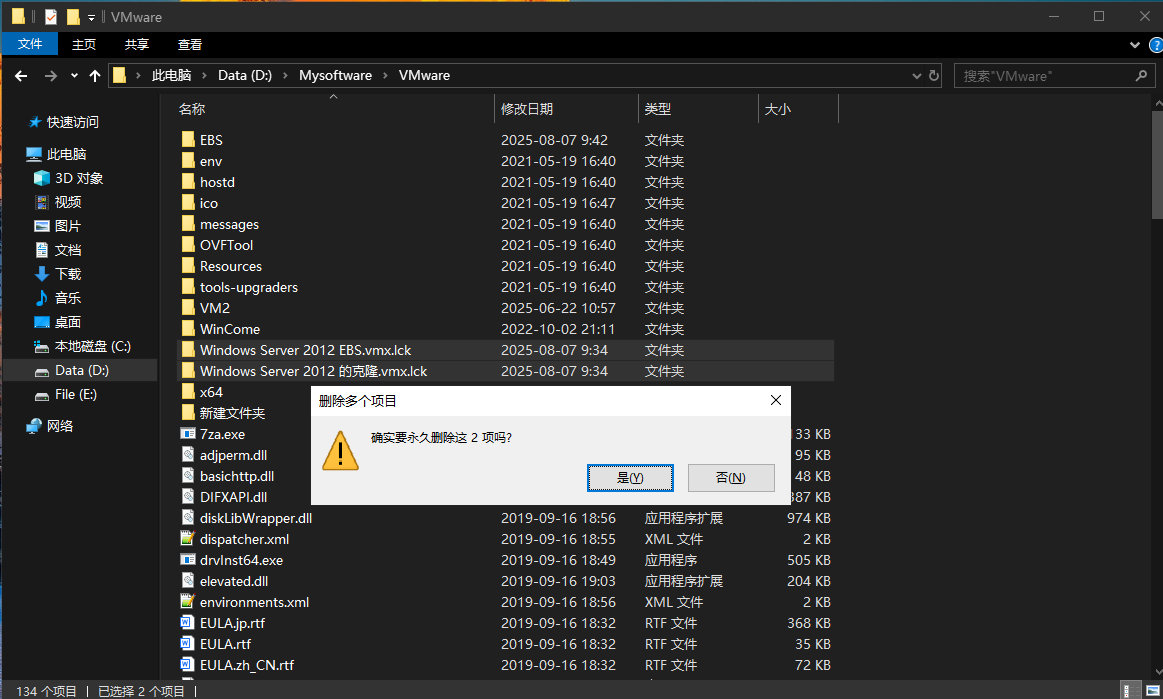Click 此电脑 in the address breadcrumb

click(x=171, y=75)
